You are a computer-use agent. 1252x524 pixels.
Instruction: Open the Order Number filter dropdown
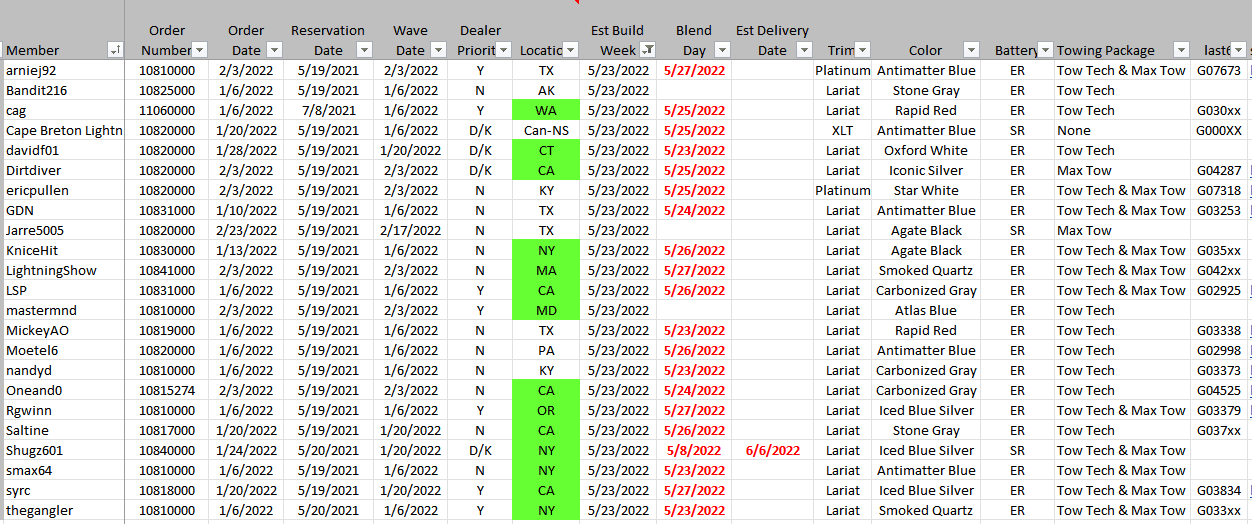pyautogui.click(x=199, y=50)
